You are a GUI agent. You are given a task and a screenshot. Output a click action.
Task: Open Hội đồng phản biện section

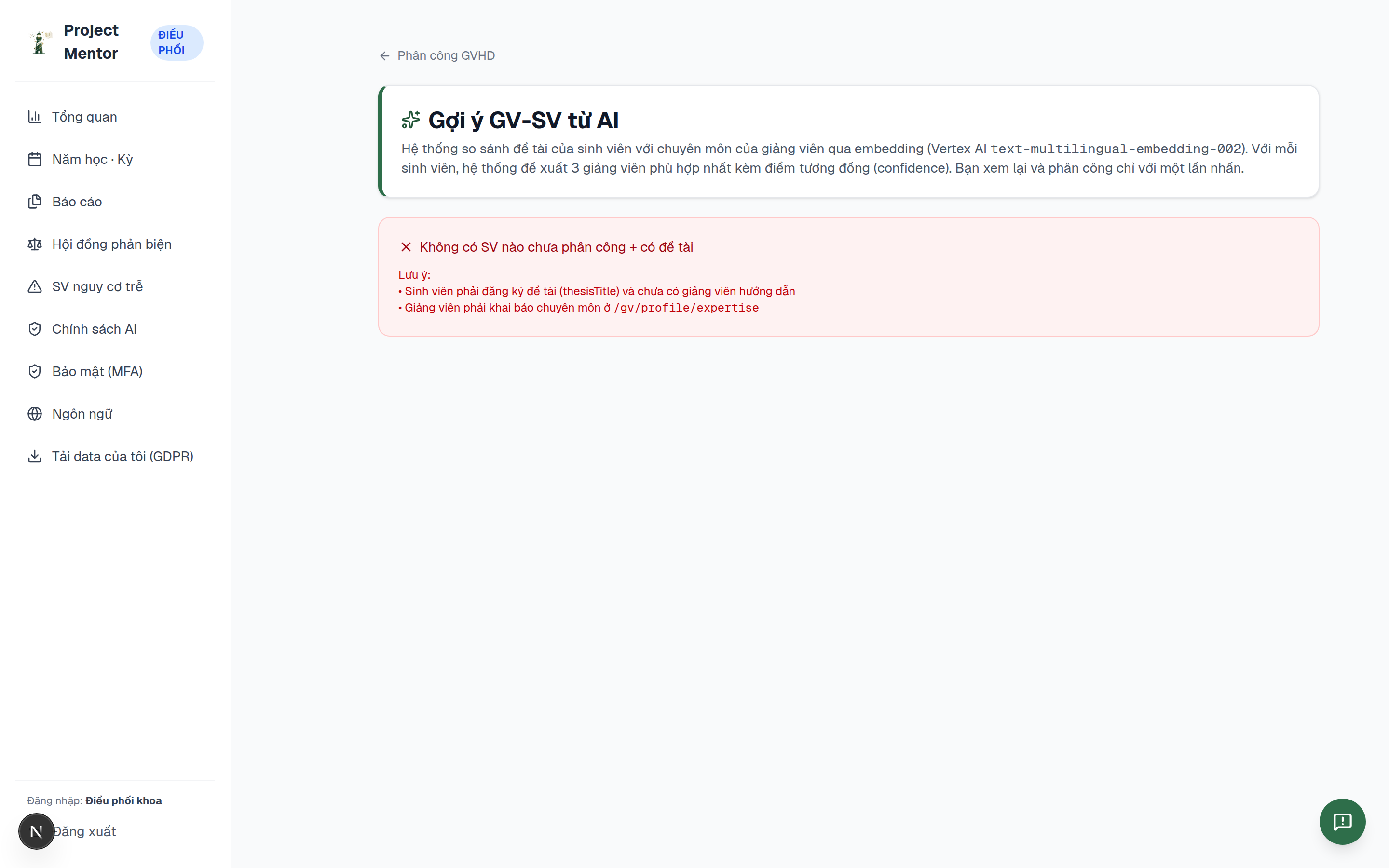pos(115,244)
